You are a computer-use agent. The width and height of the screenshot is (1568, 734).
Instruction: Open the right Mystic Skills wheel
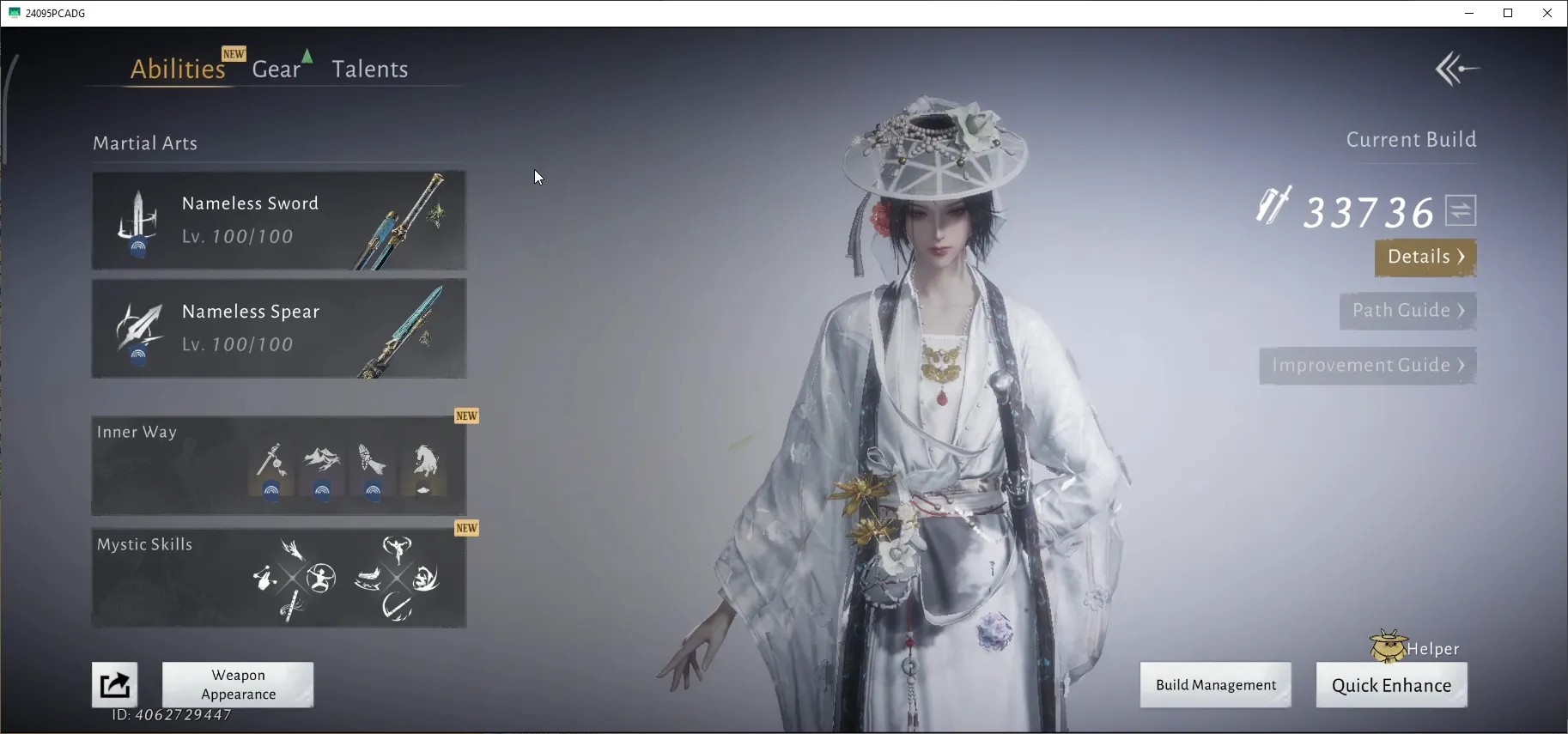click(397, 579)
